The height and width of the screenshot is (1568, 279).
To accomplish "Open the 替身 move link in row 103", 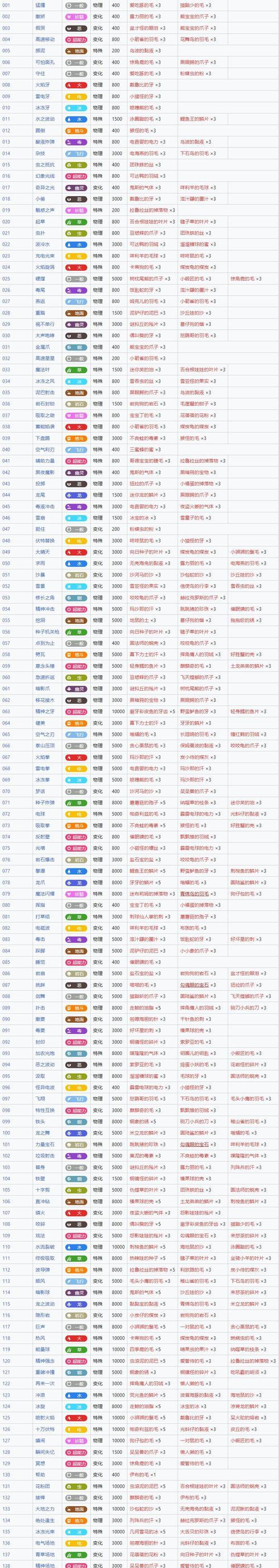I will tap(40, 1167).
